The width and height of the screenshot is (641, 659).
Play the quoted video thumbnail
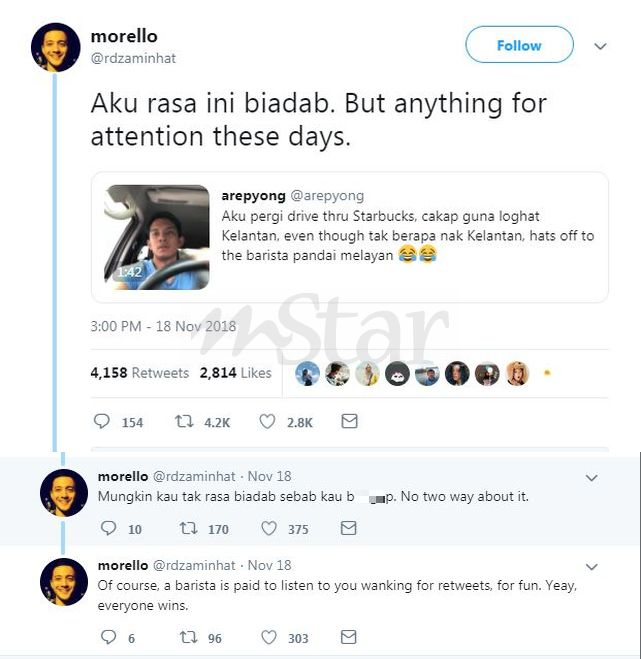click(158, 237)
